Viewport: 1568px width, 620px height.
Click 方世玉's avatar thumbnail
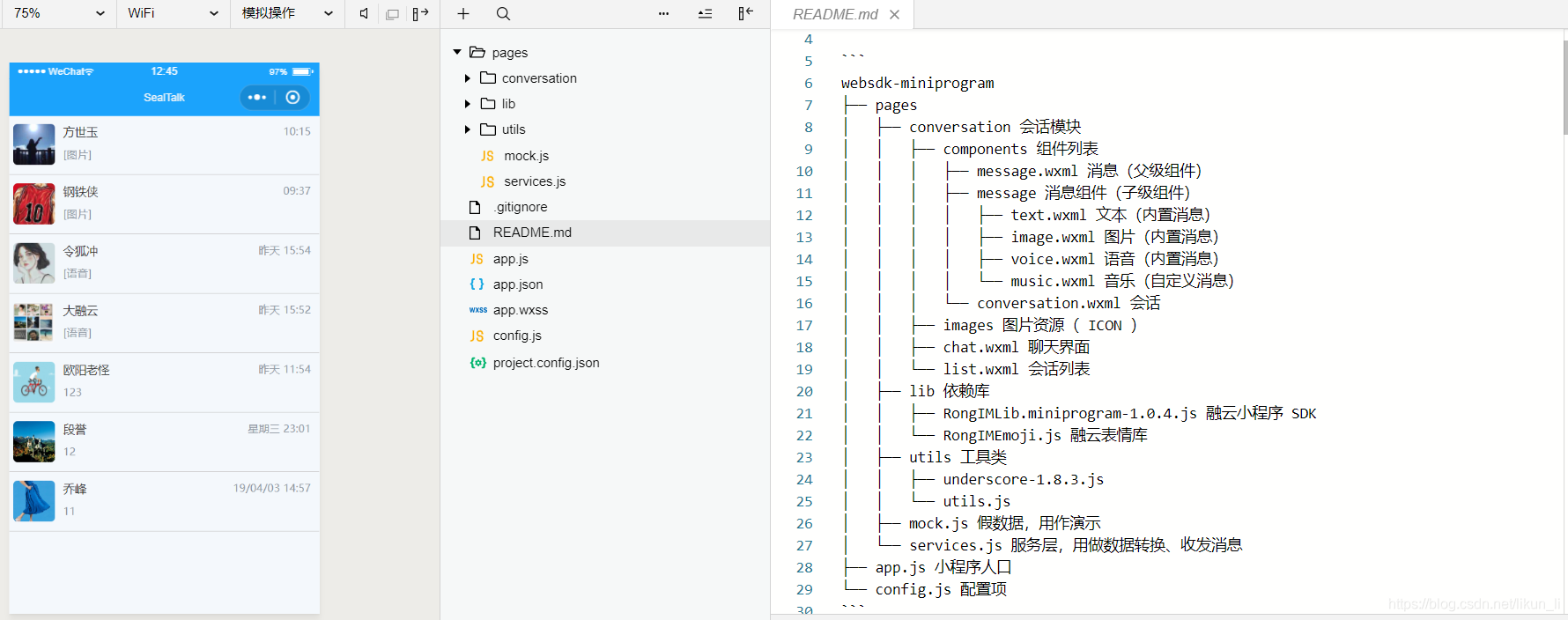[34, 144]
